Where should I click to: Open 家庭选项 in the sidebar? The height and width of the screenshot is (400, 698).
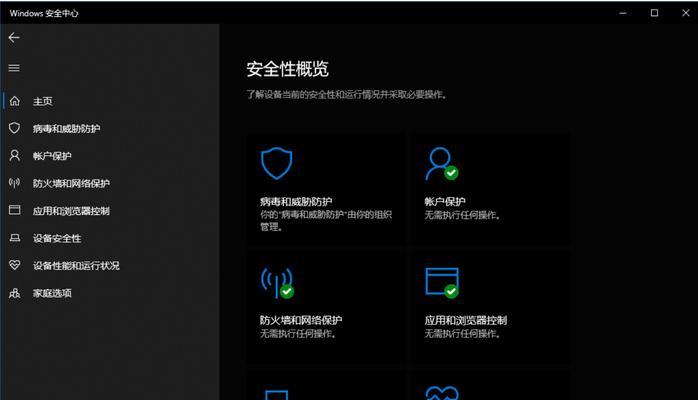tap(52, 293)
